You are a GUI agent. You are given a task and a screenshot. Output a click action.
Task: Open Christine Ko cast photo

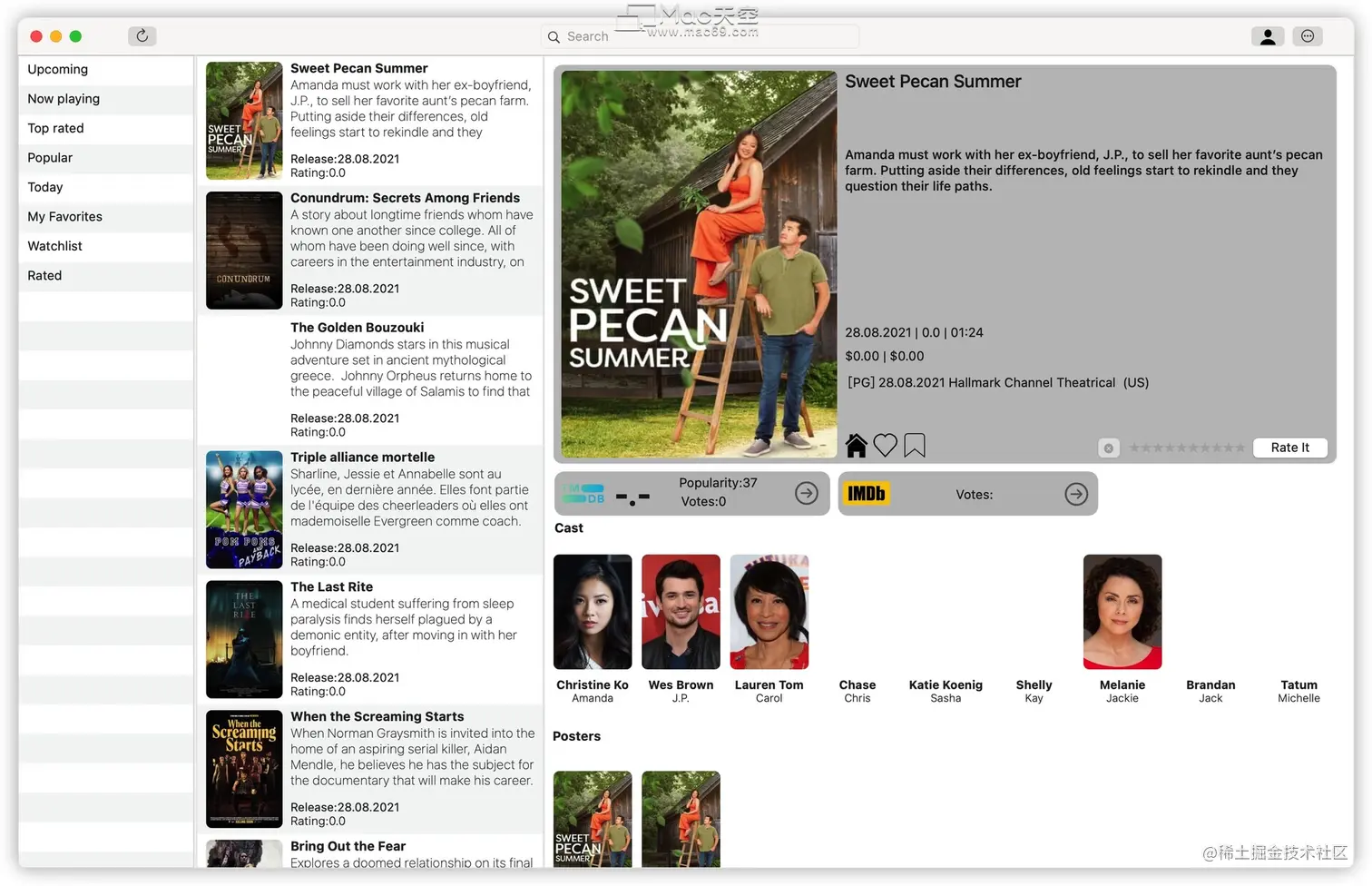(x=593, y=612)
